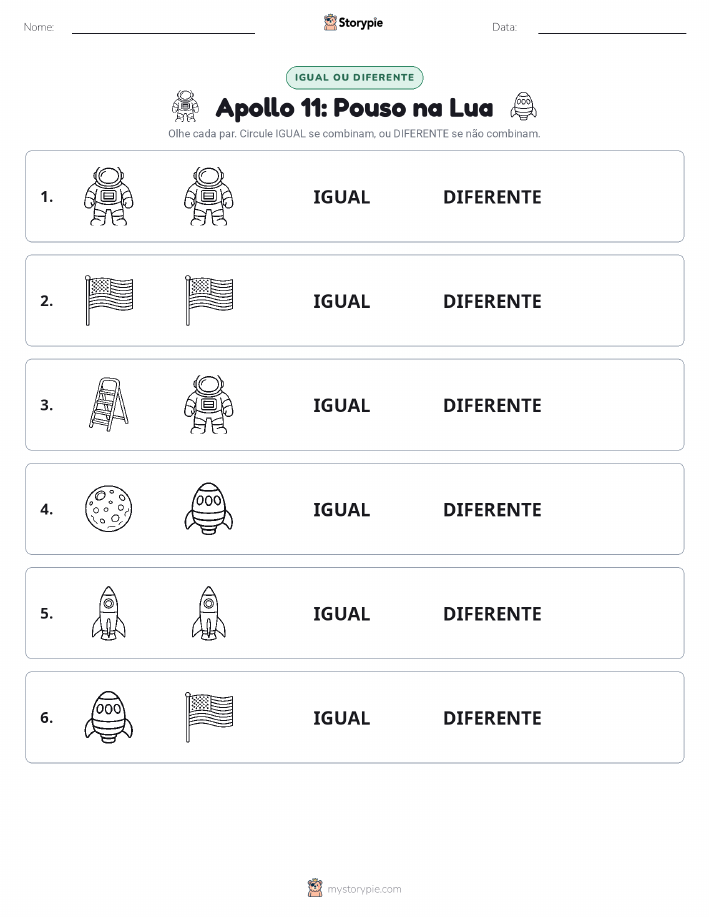Image resolution: width=709 pixels, height=917 pixels.
Task: Choose DIFERENTE for question 3
Action: [x=492, y=405]
